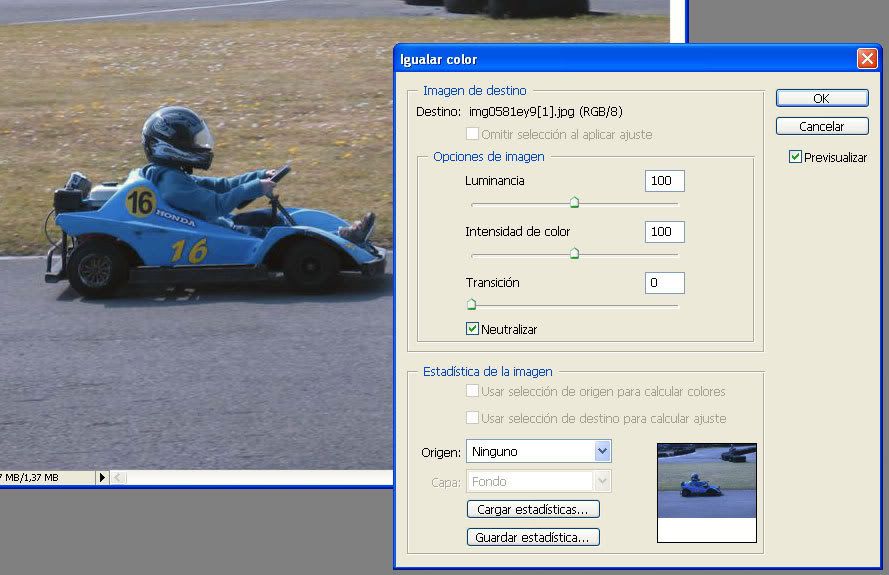Click the Intensidad de color slider handle
The image size is (889, 575).
click(x=574, y=253)
